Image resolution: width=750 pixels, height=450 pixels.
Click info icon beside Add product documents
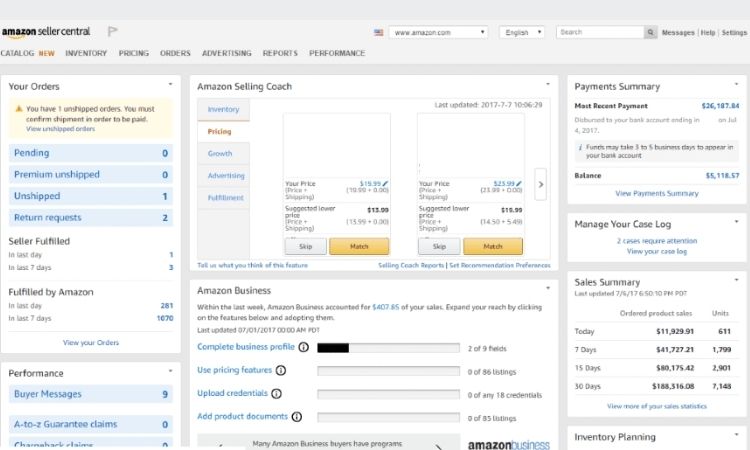[x=297, y=417]
